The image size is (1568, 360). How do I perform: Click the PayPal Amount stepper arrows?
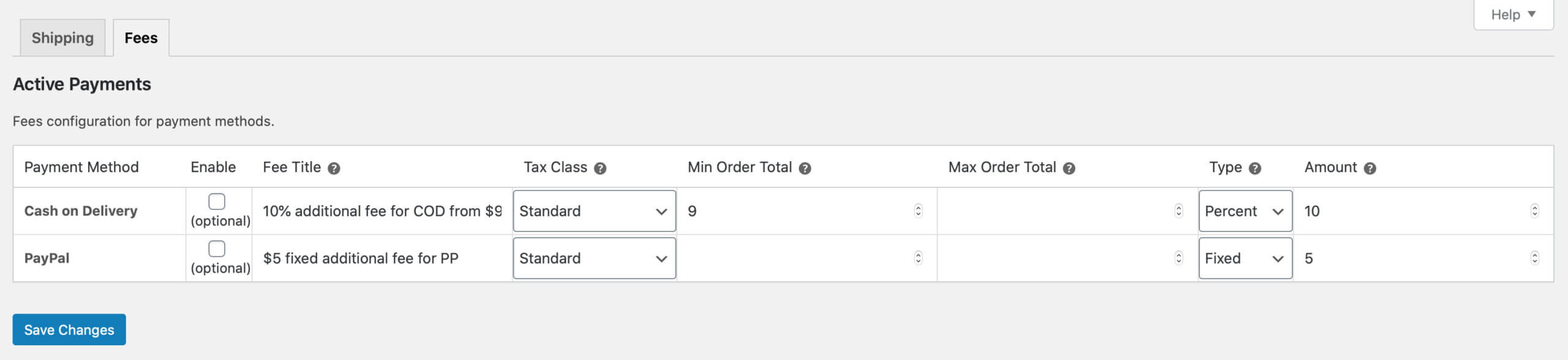(x=1535, y=258)
